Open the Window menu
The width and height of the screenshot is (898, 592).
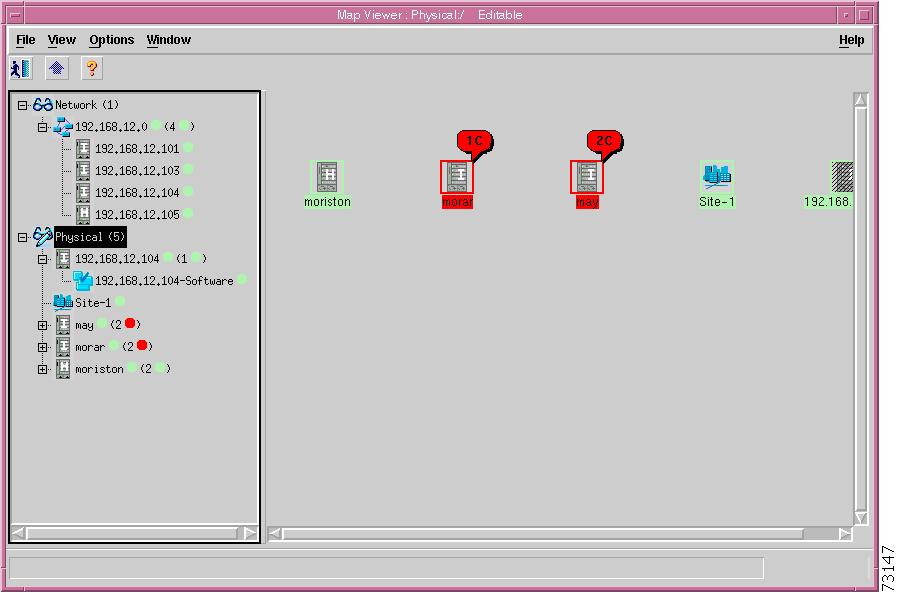tap(169, 40)
